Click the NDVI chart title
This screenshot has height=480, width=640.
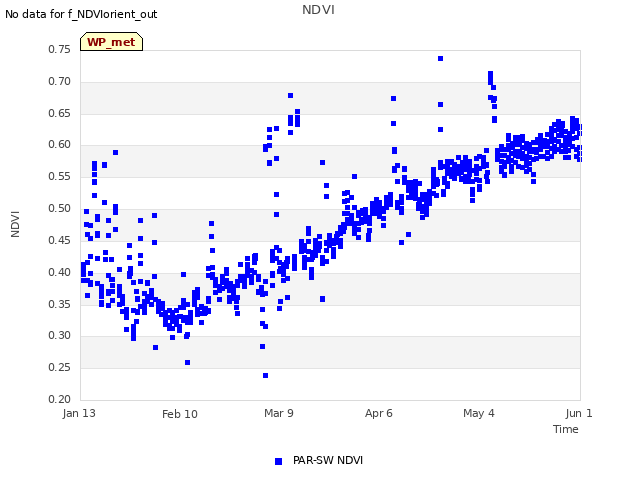[x=318, y=10]
